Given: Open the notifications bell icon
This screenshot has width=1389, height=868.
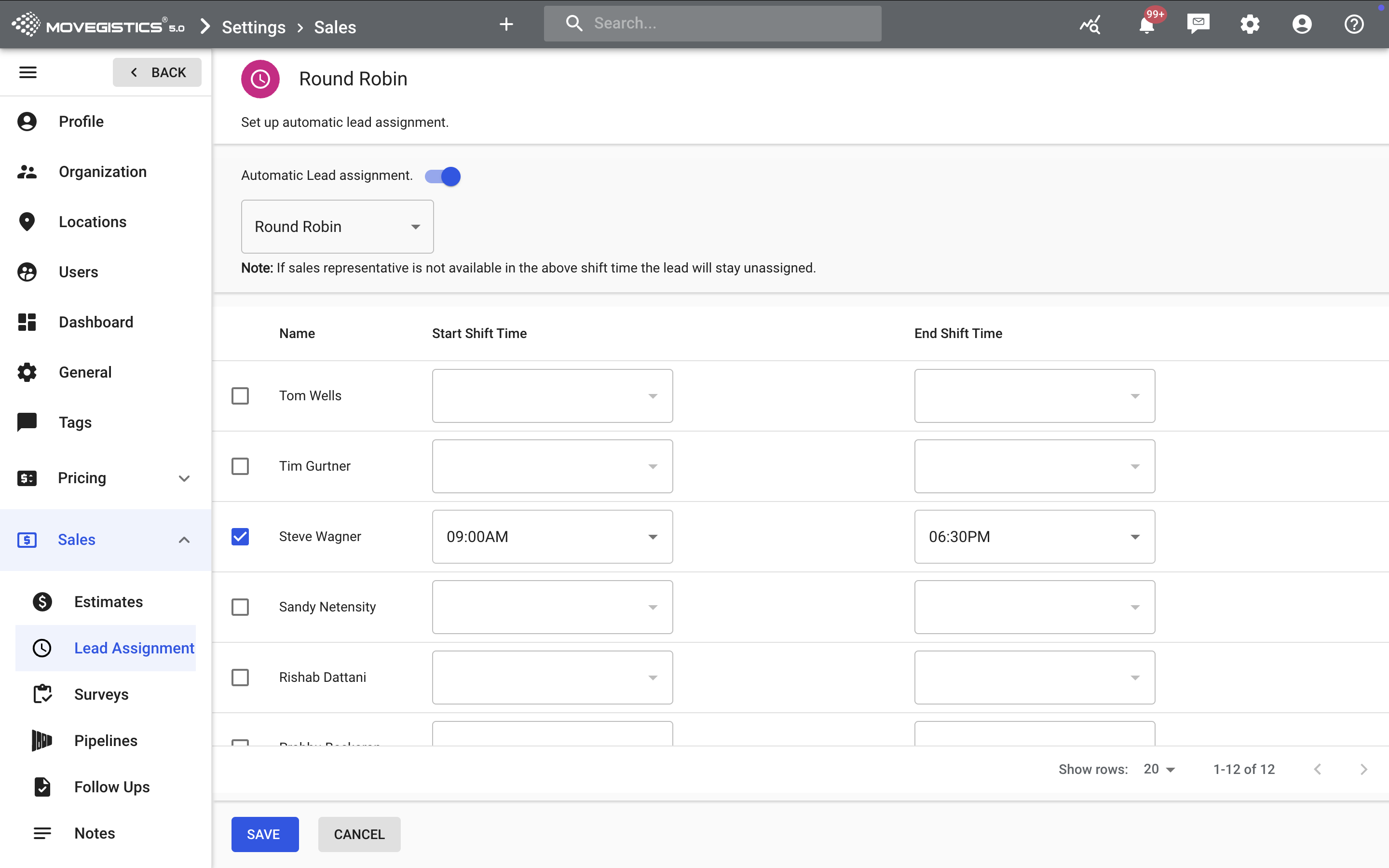Looking at the screenshot, I should [x=1147, y=24].
